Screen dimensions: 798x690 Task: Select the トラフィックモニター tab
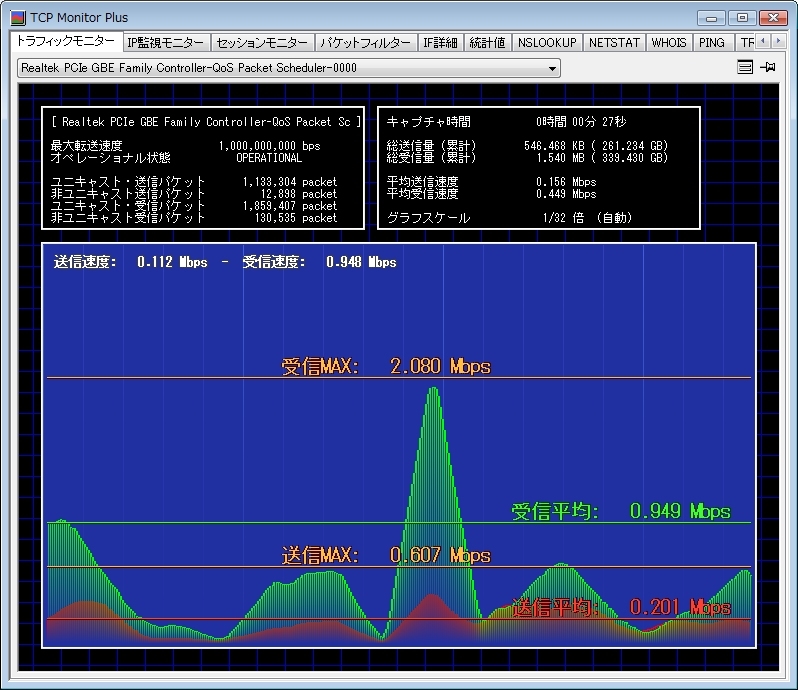66,42
